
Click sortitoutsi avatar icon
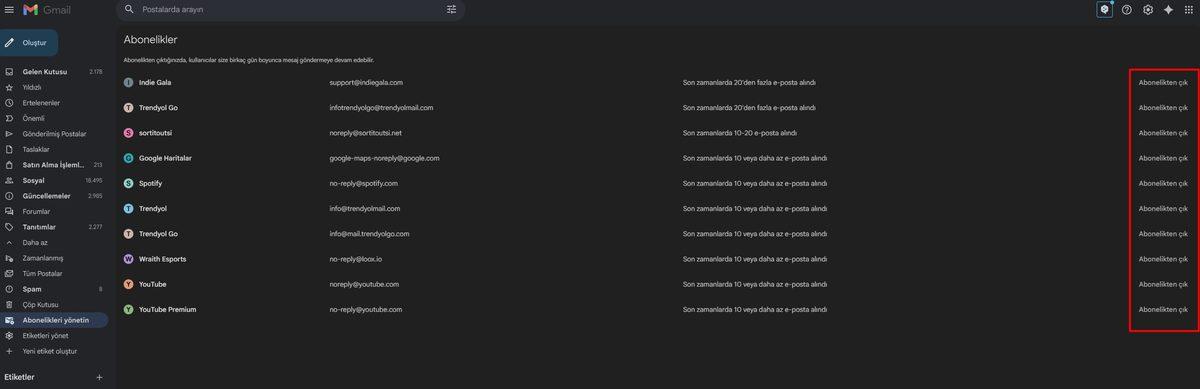click(128, 133)
